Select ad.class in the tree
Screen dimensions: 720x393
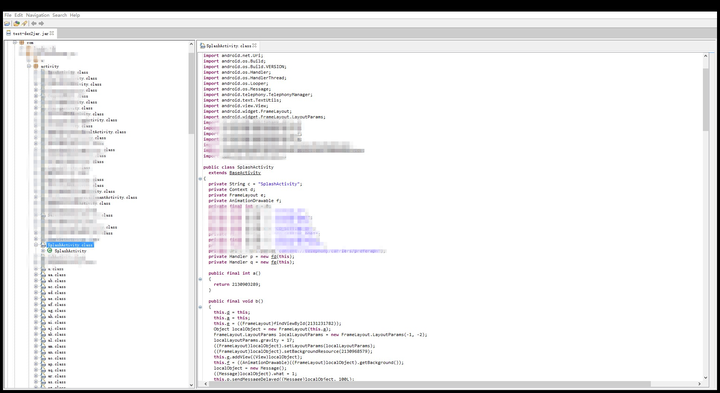pyautogui.click(x=56, y=292)
